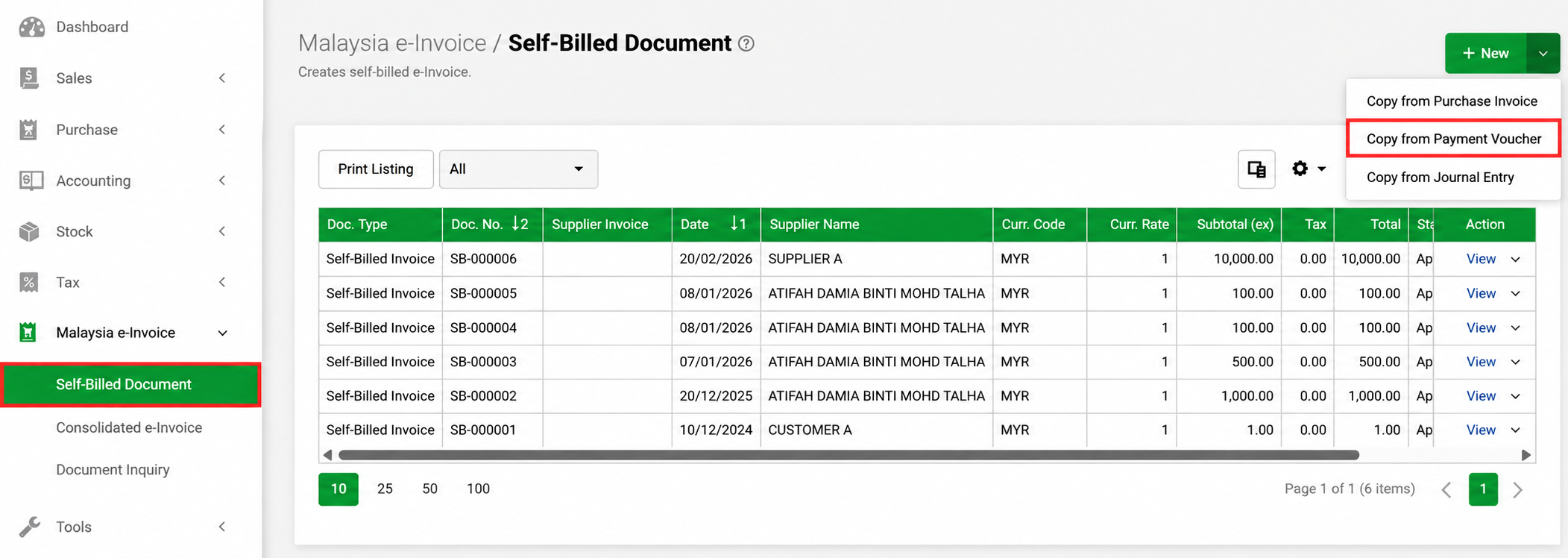View the SB-000005 document
Screen dimensions: 1568x558
click(1481, 293)
